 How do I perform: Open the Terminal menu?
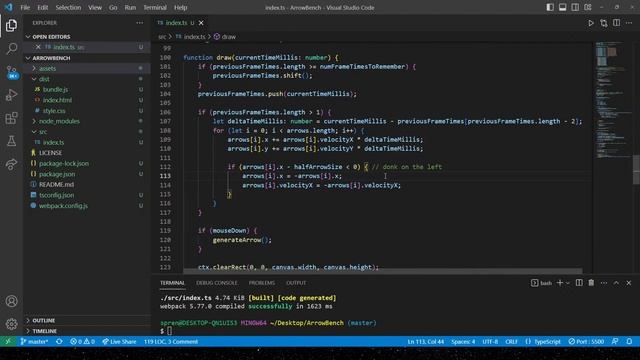[x=155, y=7]
